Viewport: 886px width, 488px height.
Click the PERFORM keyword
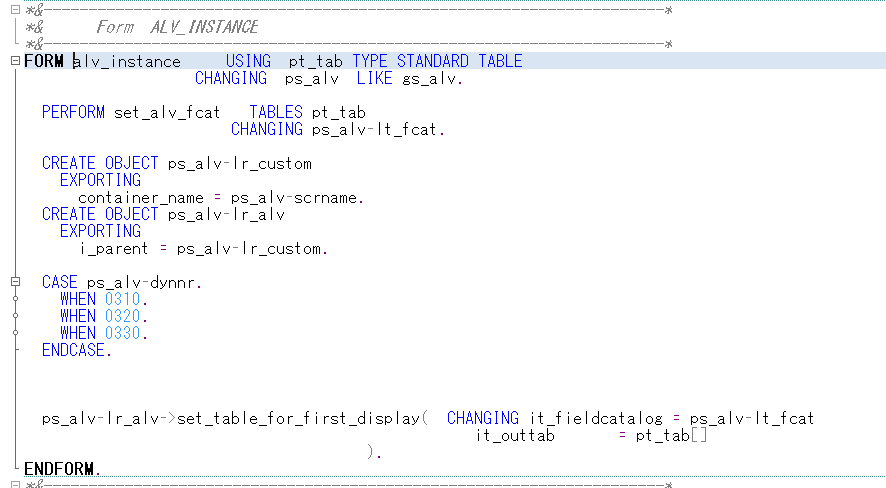point(73,112)
